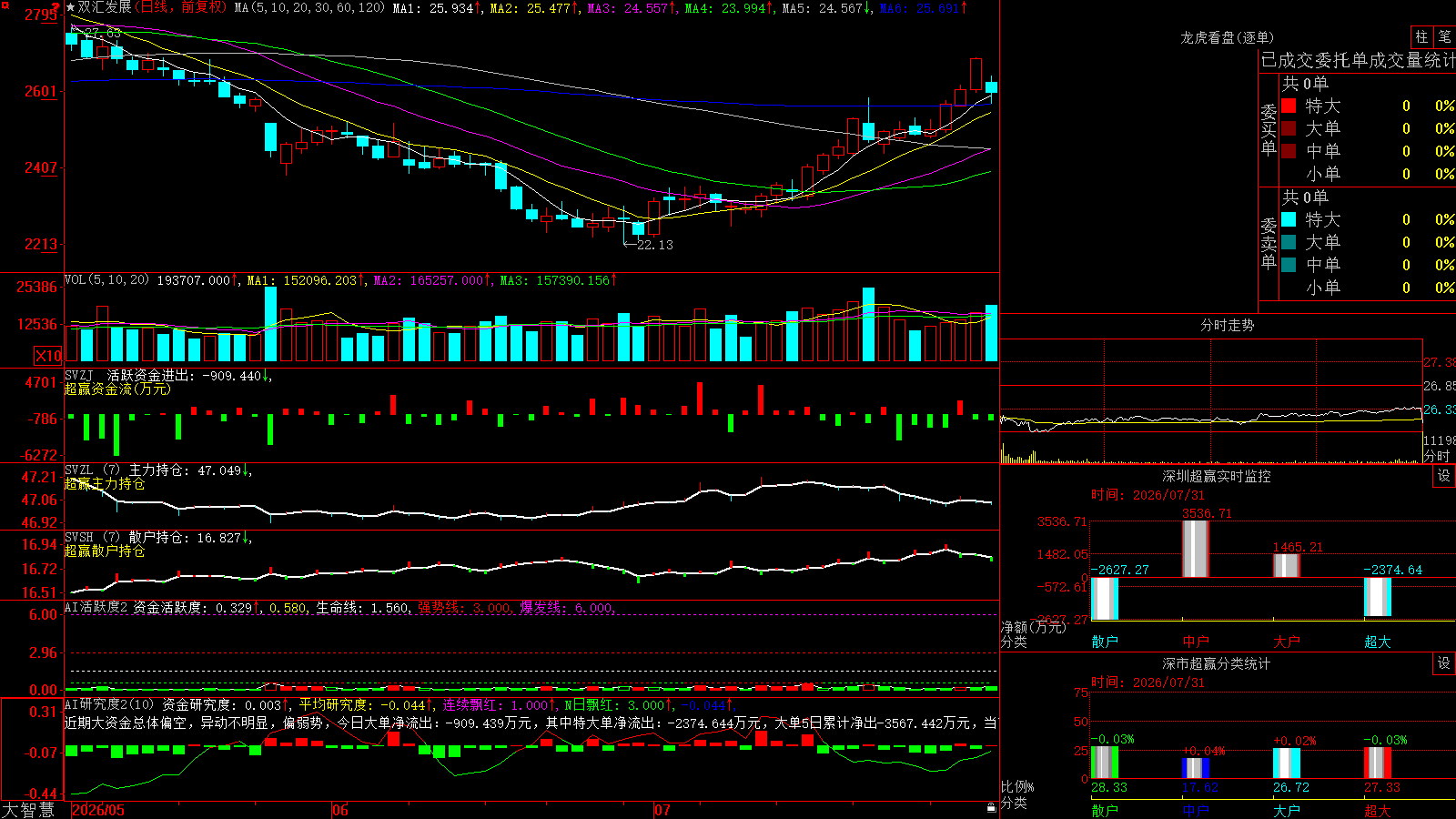Image resolution: width=1456 pixels, height=819 pixels.
Task: Click the dark red 大单 swatch under 委买单
Action: (x=1289, y=128)
